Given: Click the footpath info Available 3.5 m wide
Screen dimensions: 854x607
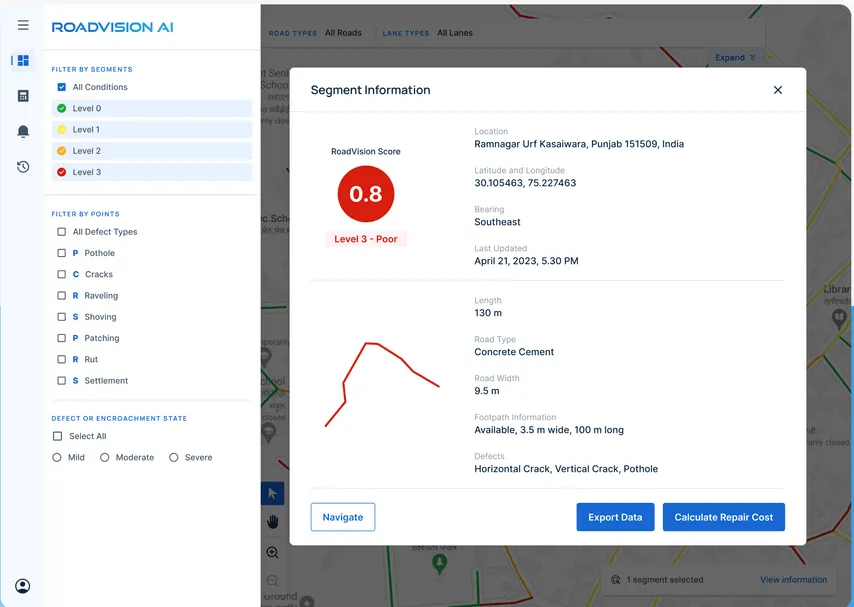Looking at the screenshot, I should (x=548, y=430).
